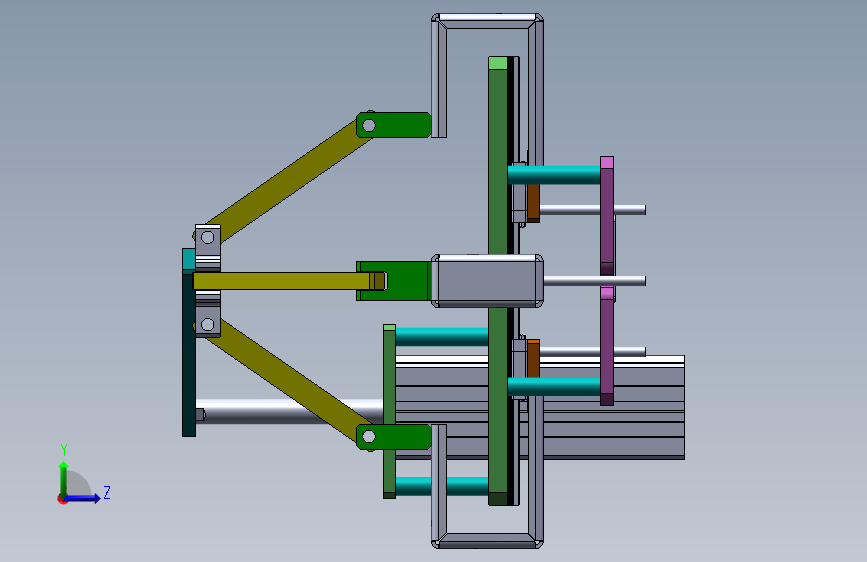This screenshot has width=867, height=562.
Task: Select the horizontal olive center link arm
Action: [x=288, y=281]
